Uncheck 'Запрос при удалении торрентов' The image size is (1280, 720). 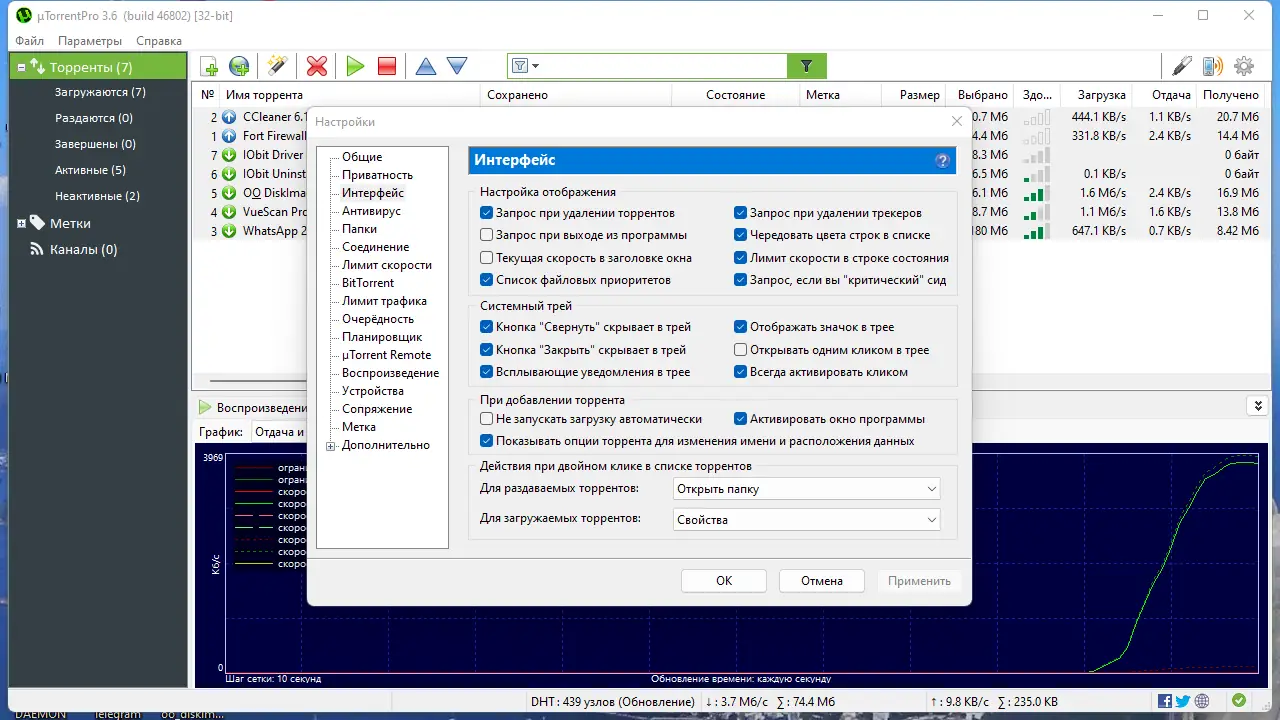tap(486, 213)
